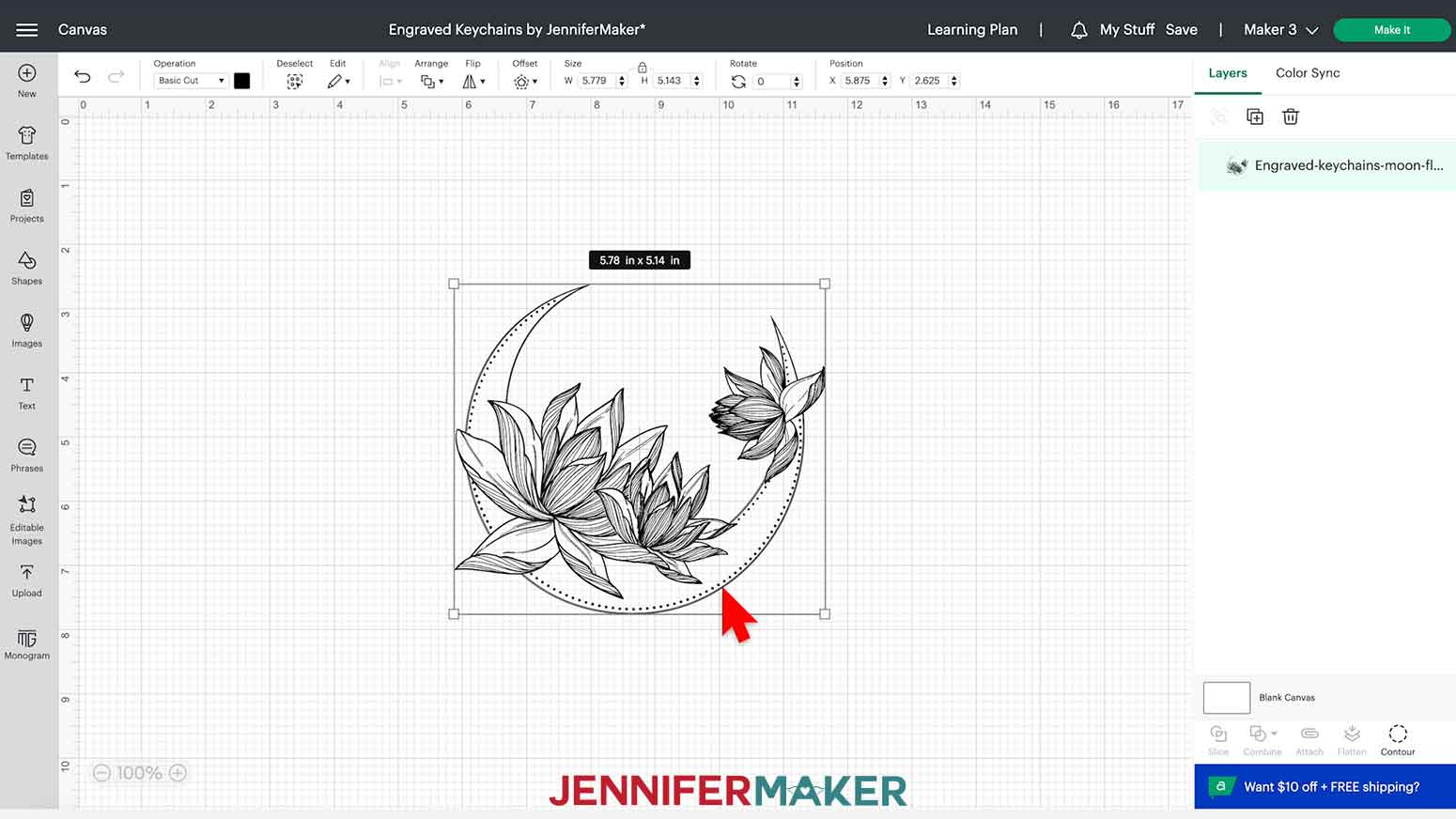Screen dimensions: 1456x819
Task: Toggle the size aspect ratio lock
Action: click(x=643, y=67)
